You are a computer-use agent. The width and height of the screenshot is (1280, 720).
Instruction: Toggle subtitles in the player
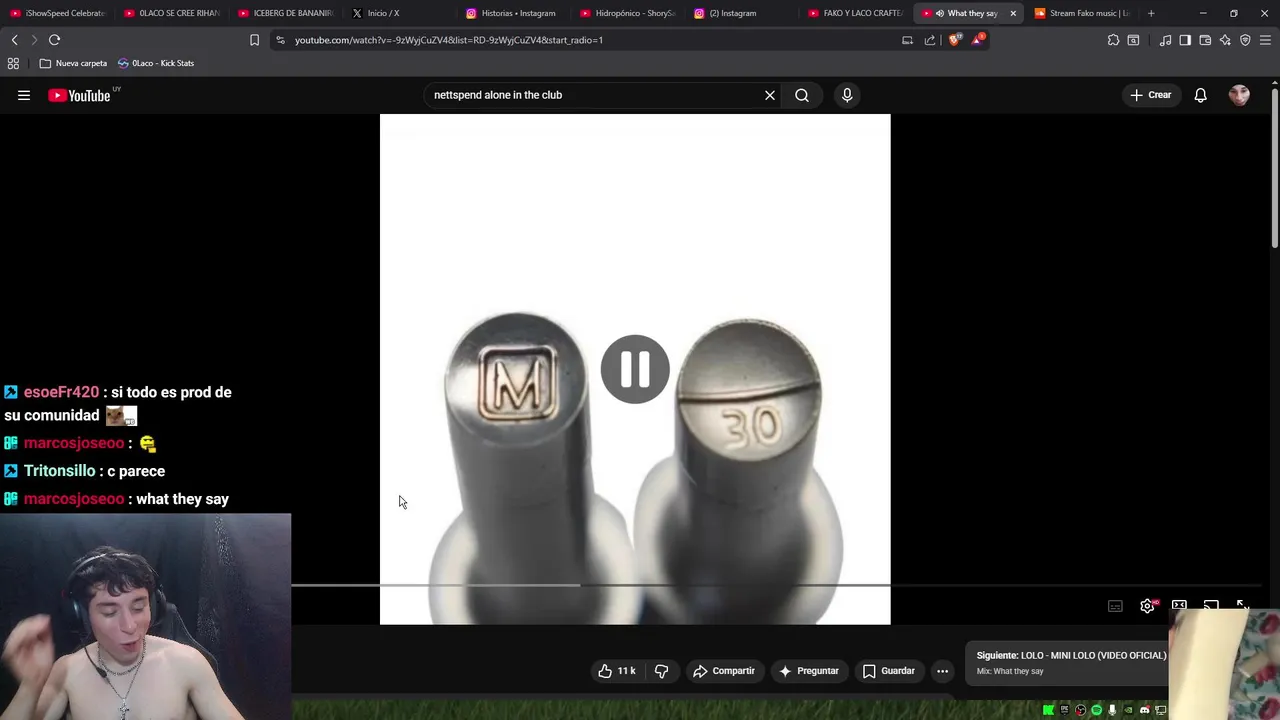1115,606
